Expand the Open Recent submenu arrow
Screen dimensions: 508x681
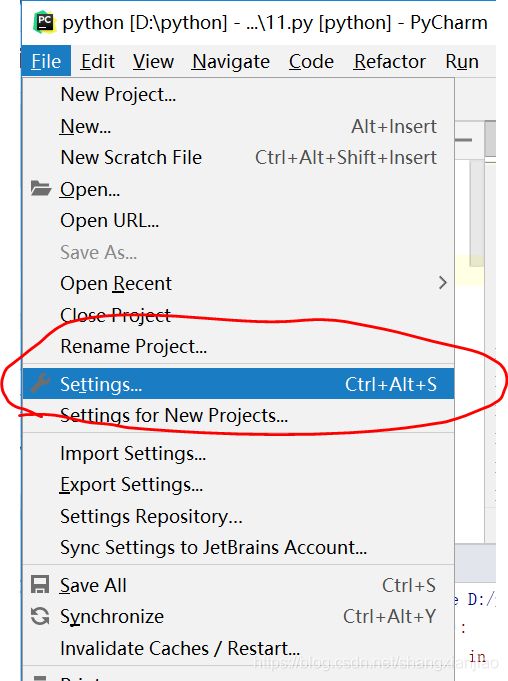442,283
